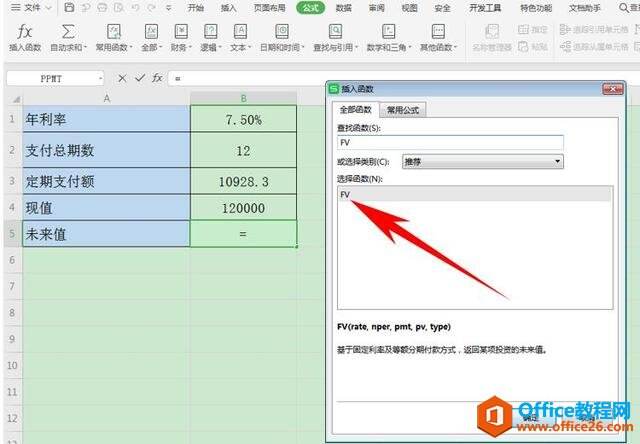The width and height of the screenshot is (640, 444).
Task: Switch to the 页面布局 ribbon tab
Action: click(269, 7)
